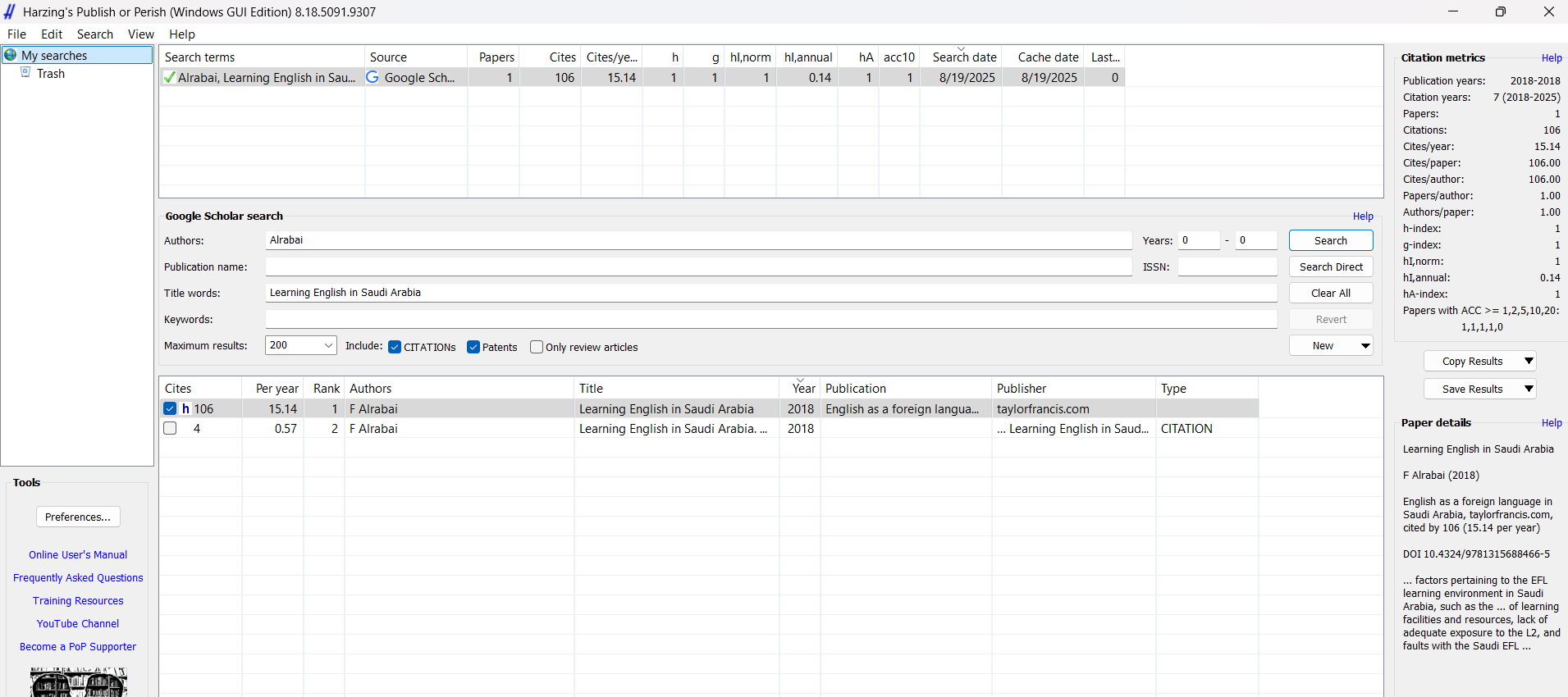Select the My searches globe icon
Image resolution: width=1568 pixels, height=697 pixels.
tap(11, 55)
